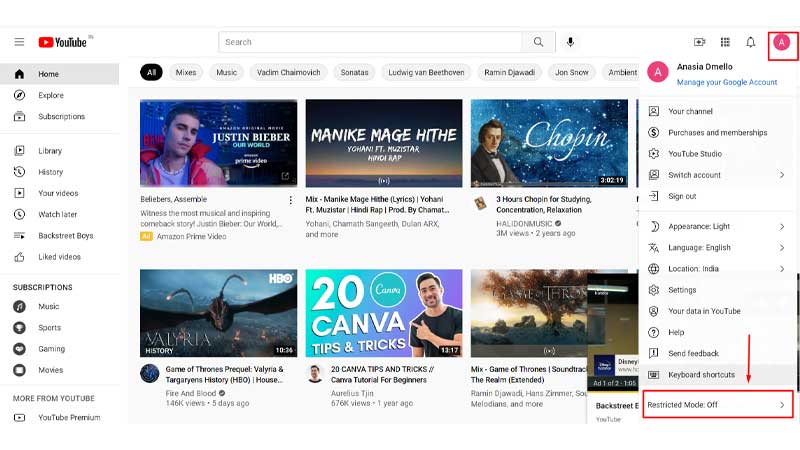
Task: Click in the Search text field
Action: (370, 42)
